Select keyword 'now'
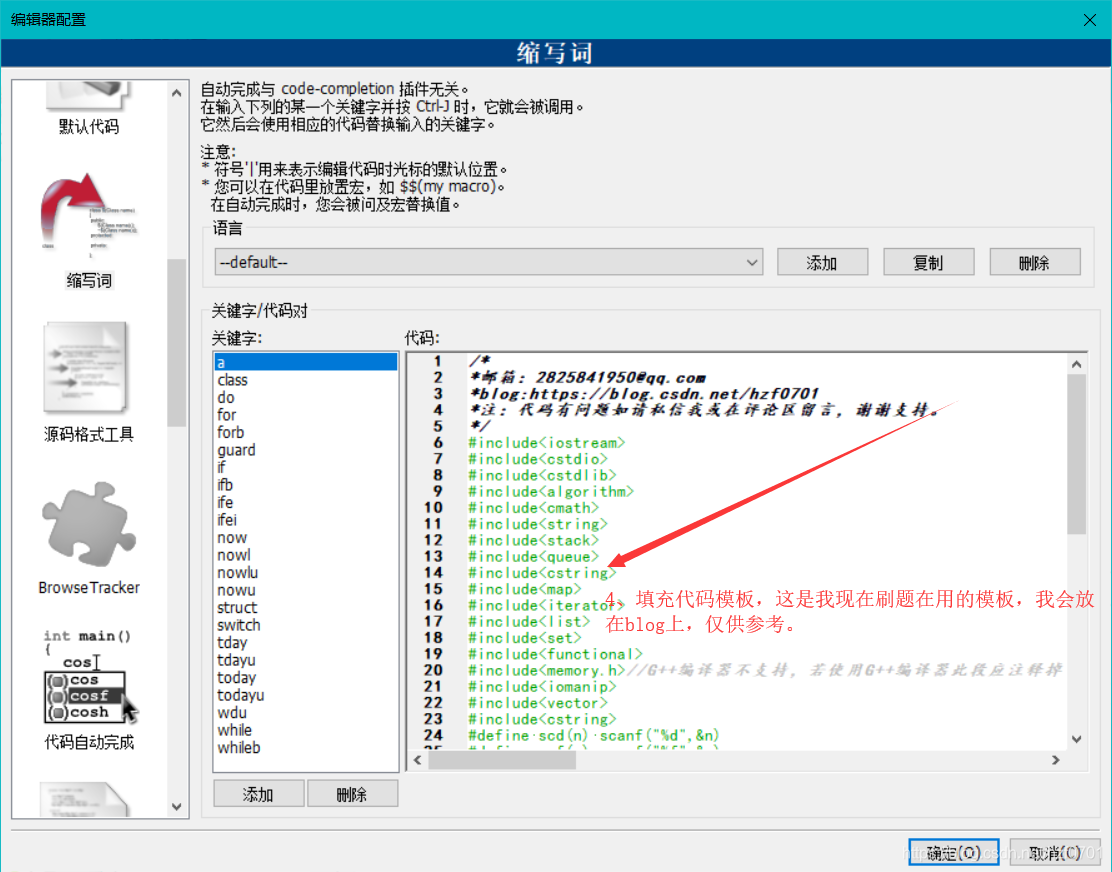 (306, 537)
